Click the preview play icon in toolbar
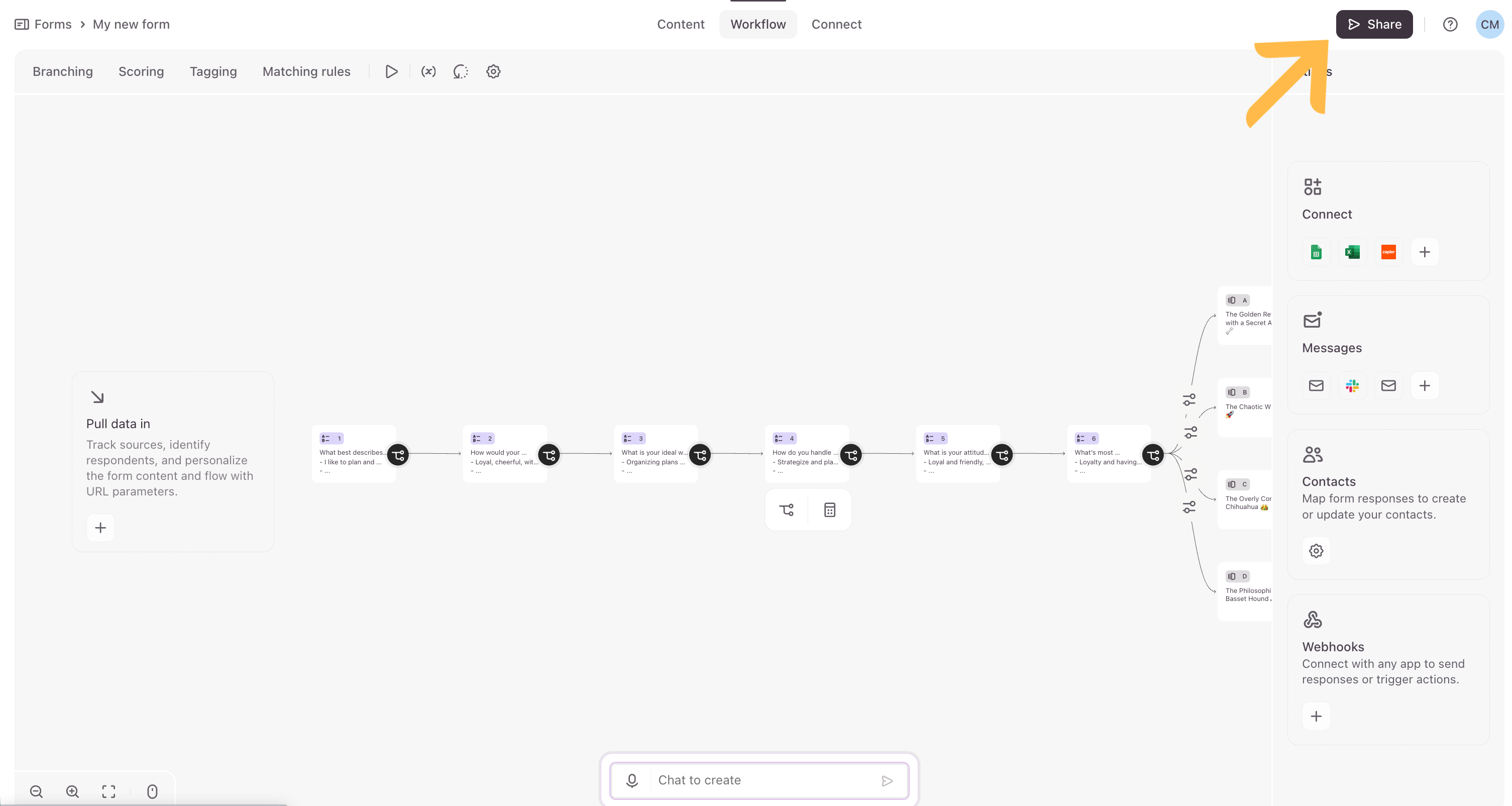This screenshot has width=1512, height=806. coord(391,72)
